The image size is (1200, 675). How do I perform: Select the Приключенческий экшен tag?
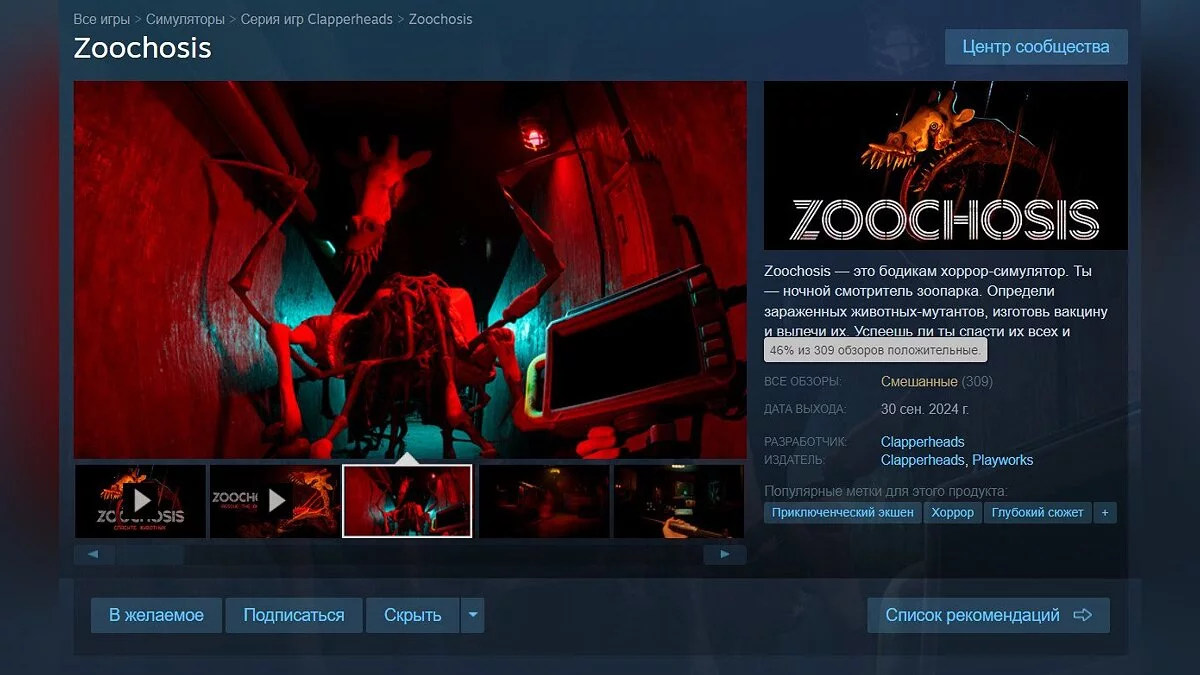point(843,512)
